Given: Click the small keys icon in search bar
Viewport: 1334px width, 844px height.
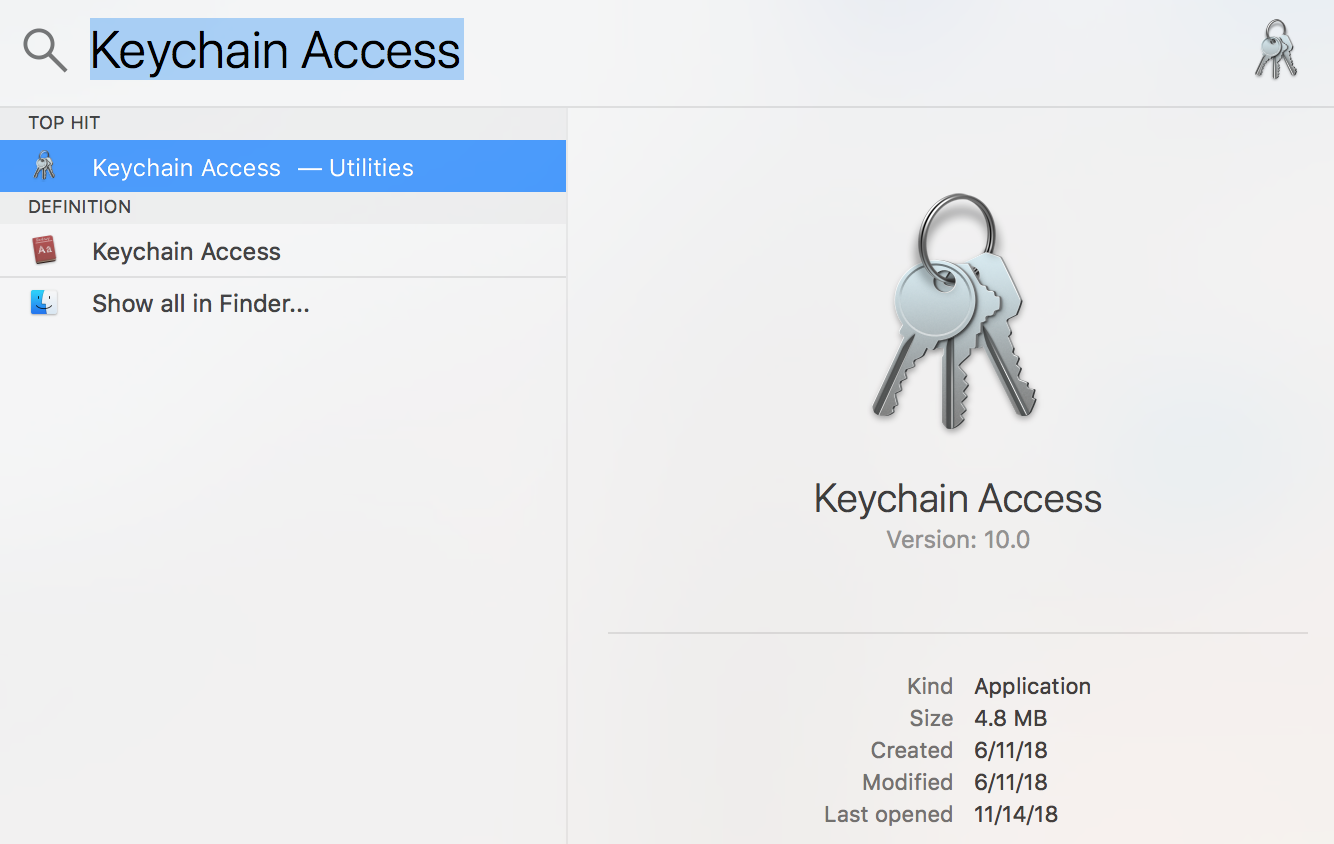Looking at the screenshot, I should tap(1276, 49).
